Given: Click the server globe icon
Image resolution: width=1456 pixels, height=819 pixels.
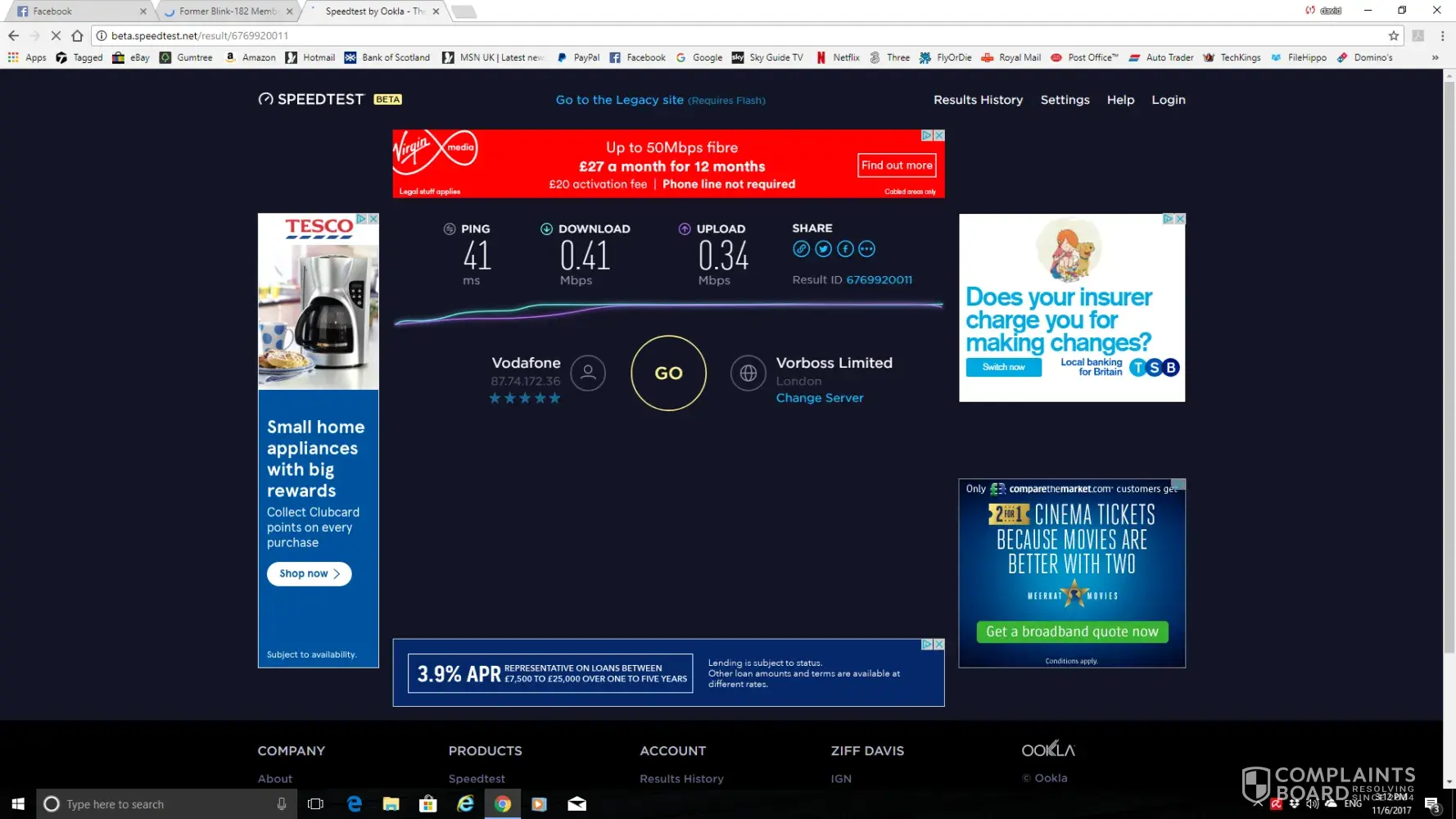Looking at the screenshot, I should click(x=748, y=373).
